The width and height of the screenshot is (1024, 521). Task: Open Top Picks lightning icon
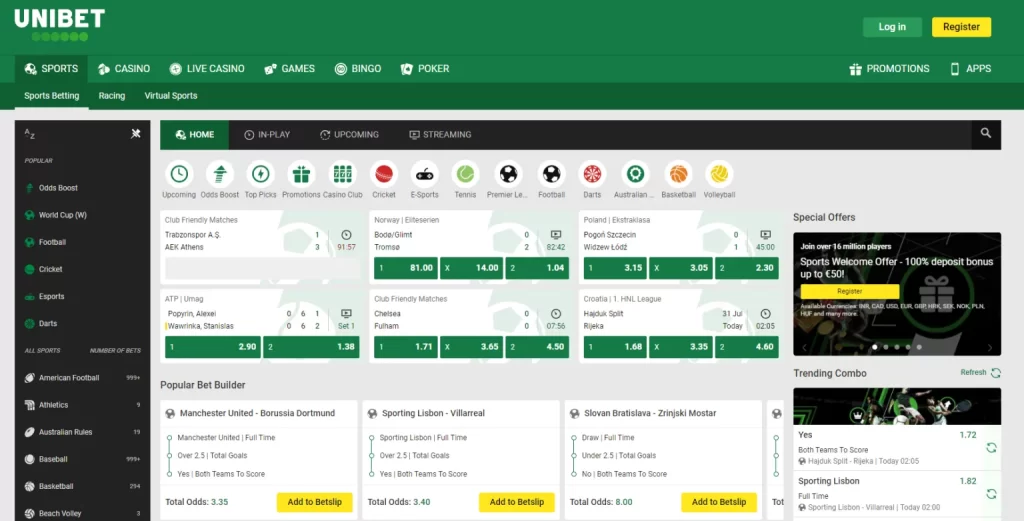261,174
